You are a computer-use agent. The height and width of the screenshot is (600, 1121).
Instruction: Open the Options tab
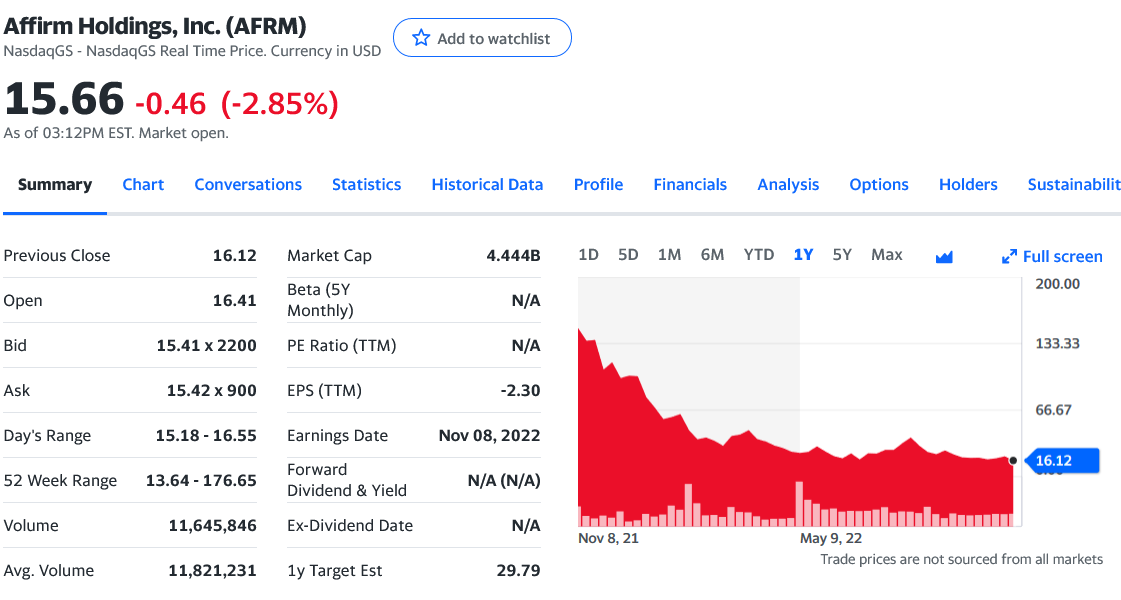coord(879,185)
